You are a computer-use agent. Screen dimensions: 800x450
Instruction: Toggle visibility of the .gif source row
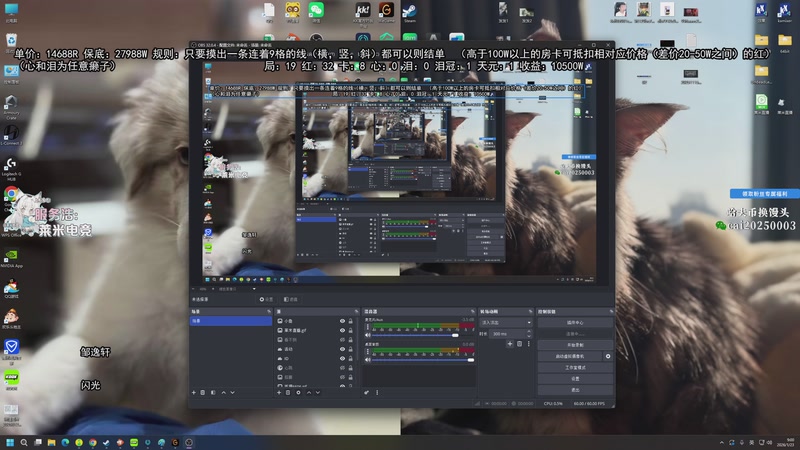coord(342,330)
